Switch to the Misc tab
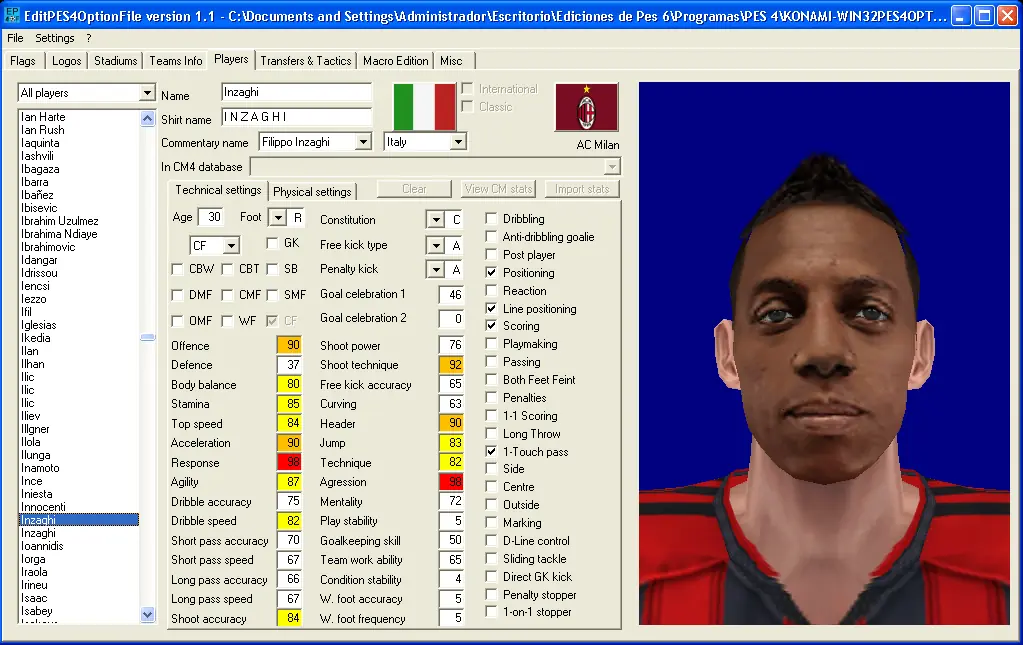 click(451, 61)
